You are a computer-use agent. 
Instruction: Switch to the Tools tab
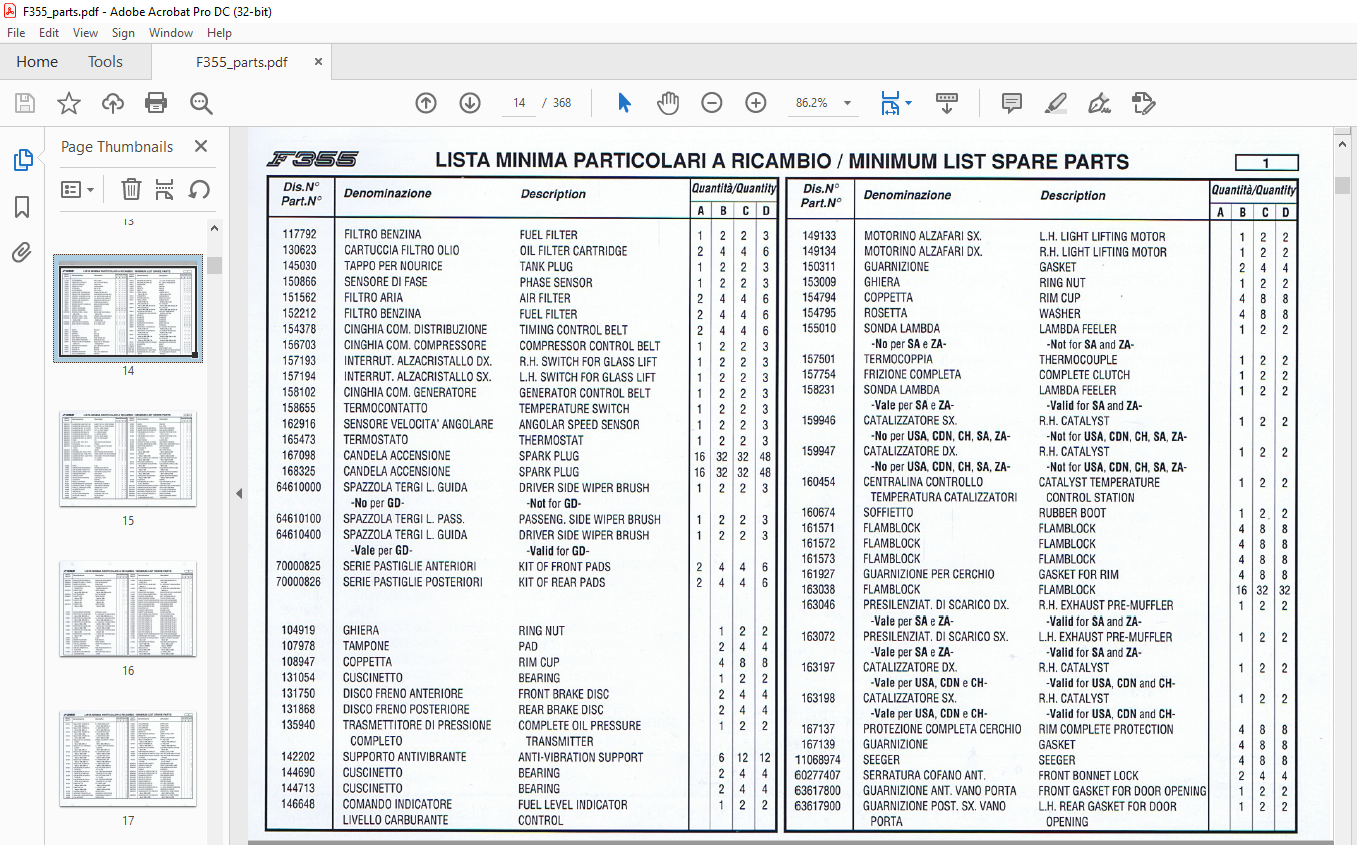tap(105, 62)
